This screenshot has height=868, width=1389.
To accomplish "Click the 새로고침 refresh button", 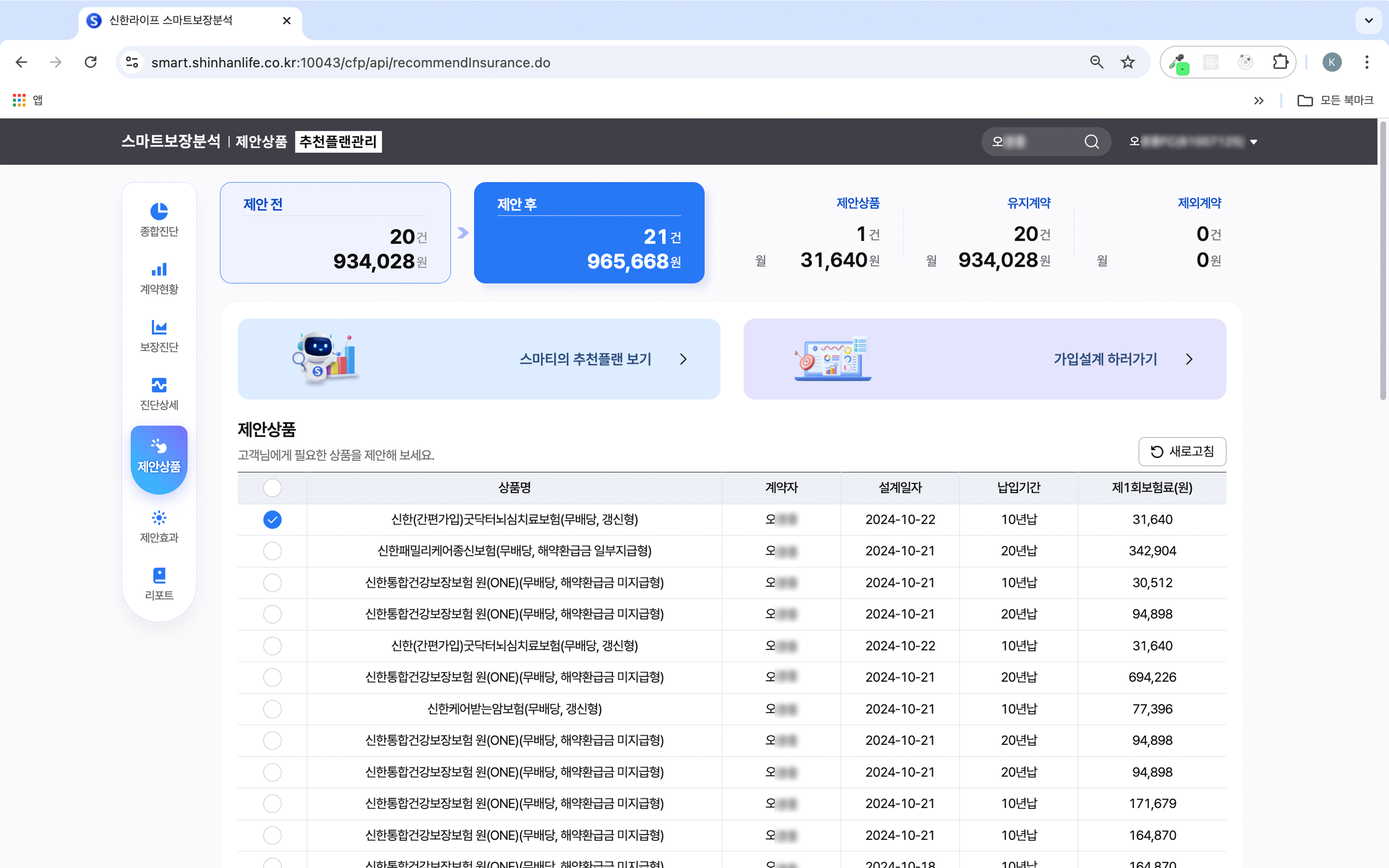I will [x=1182, y=451].
